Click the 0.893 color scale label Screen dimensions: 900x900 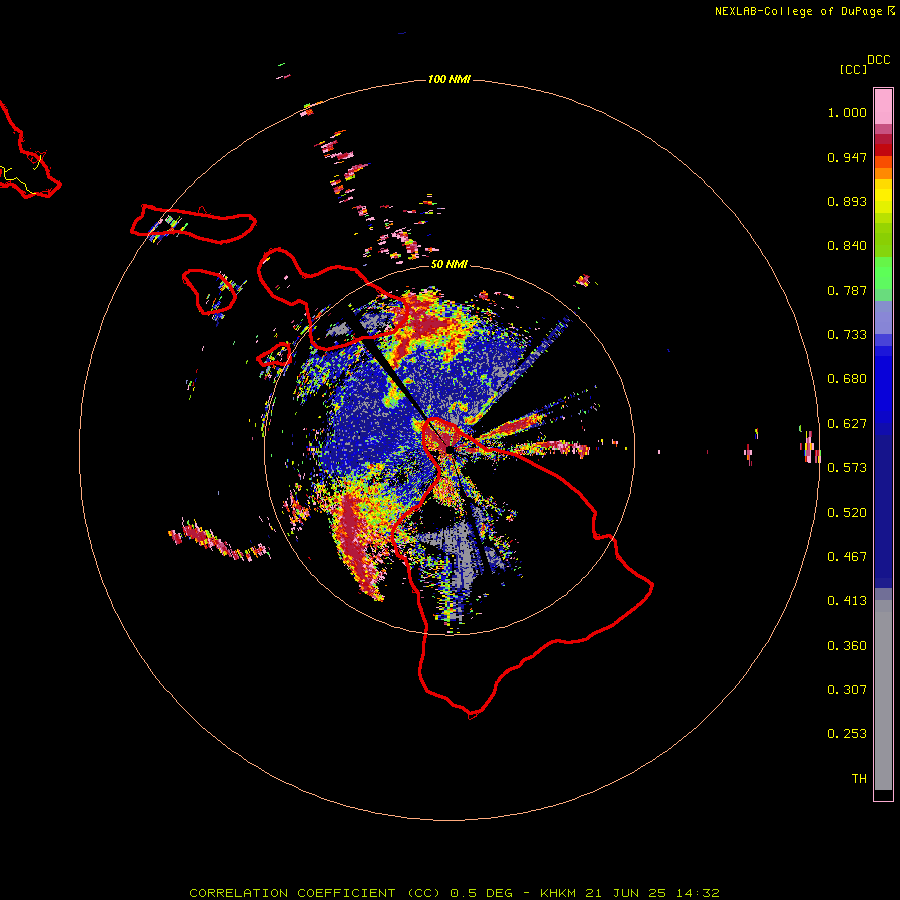[847, 201]
